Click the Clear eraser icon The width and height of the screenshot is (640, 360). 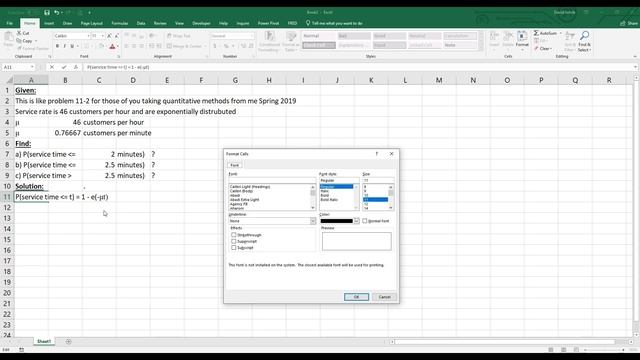click(x=536, y=49)
